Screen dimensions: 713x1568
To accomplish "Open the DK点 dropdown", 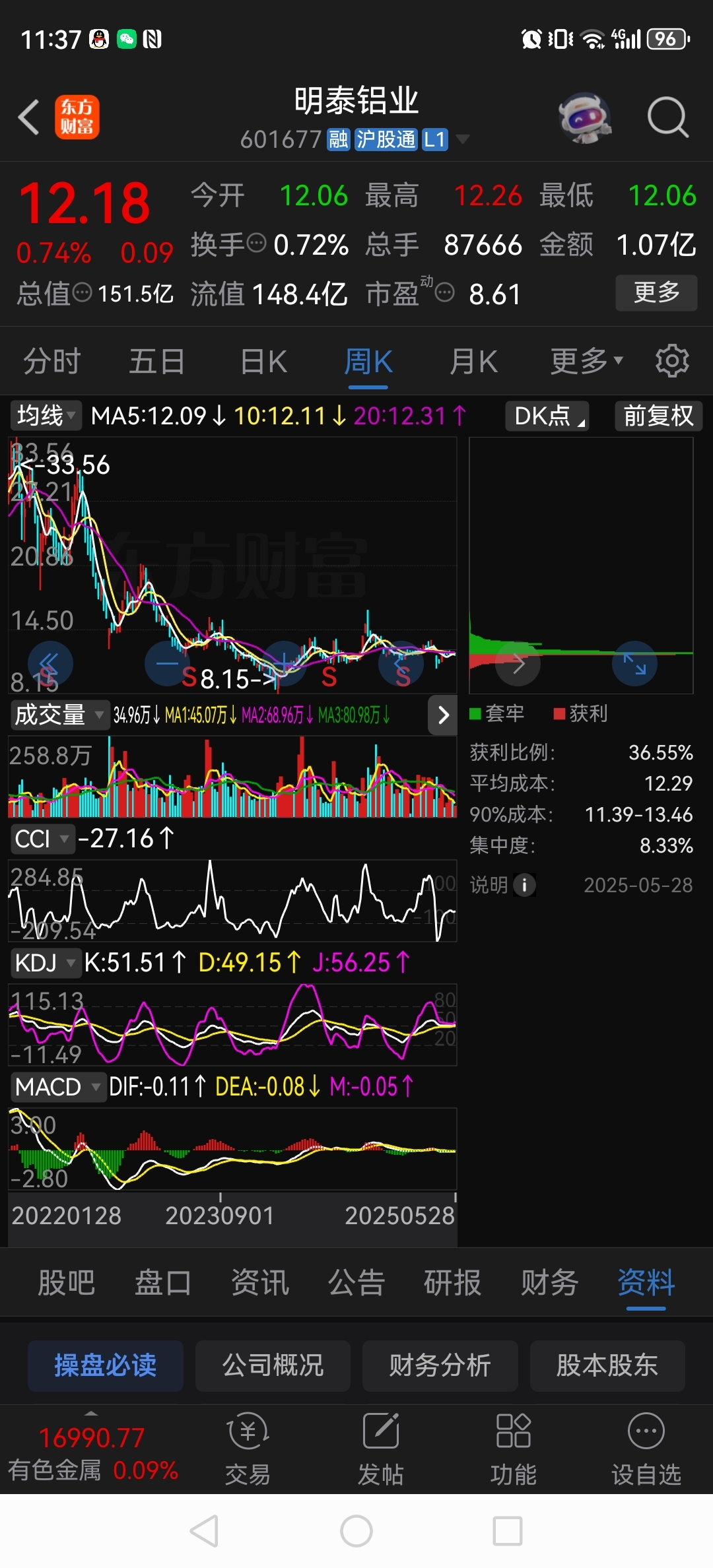I will pyautogui.click(x=547, y=416).
